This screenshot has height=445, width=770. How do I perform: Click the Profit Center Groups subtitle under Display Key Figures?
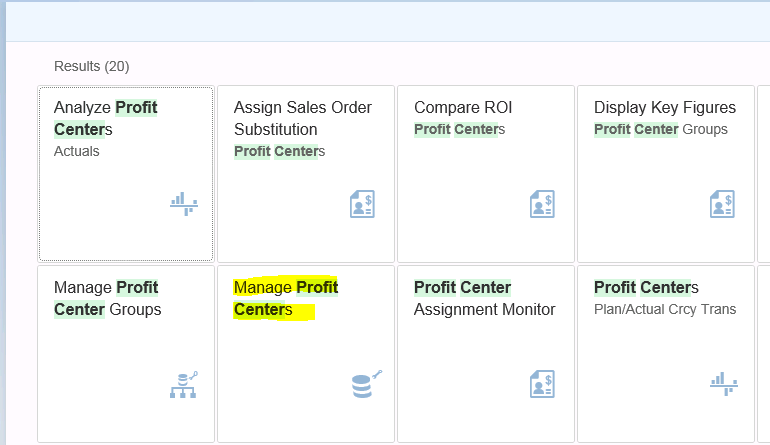click(660, 129)
